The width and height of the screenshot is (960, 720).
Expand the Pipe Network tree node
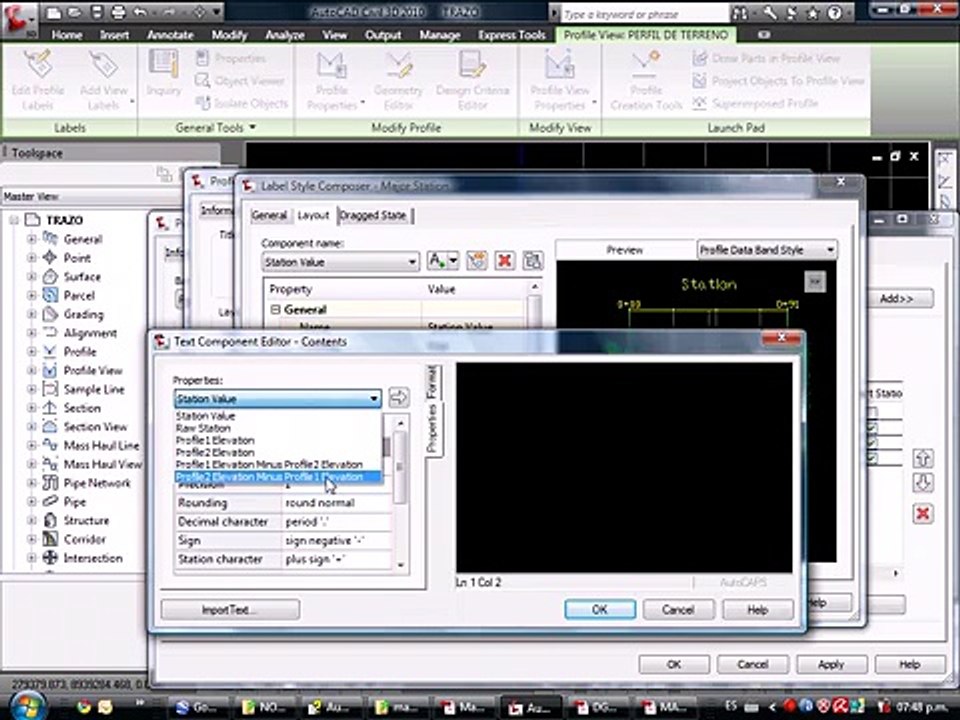click(31, 483)
